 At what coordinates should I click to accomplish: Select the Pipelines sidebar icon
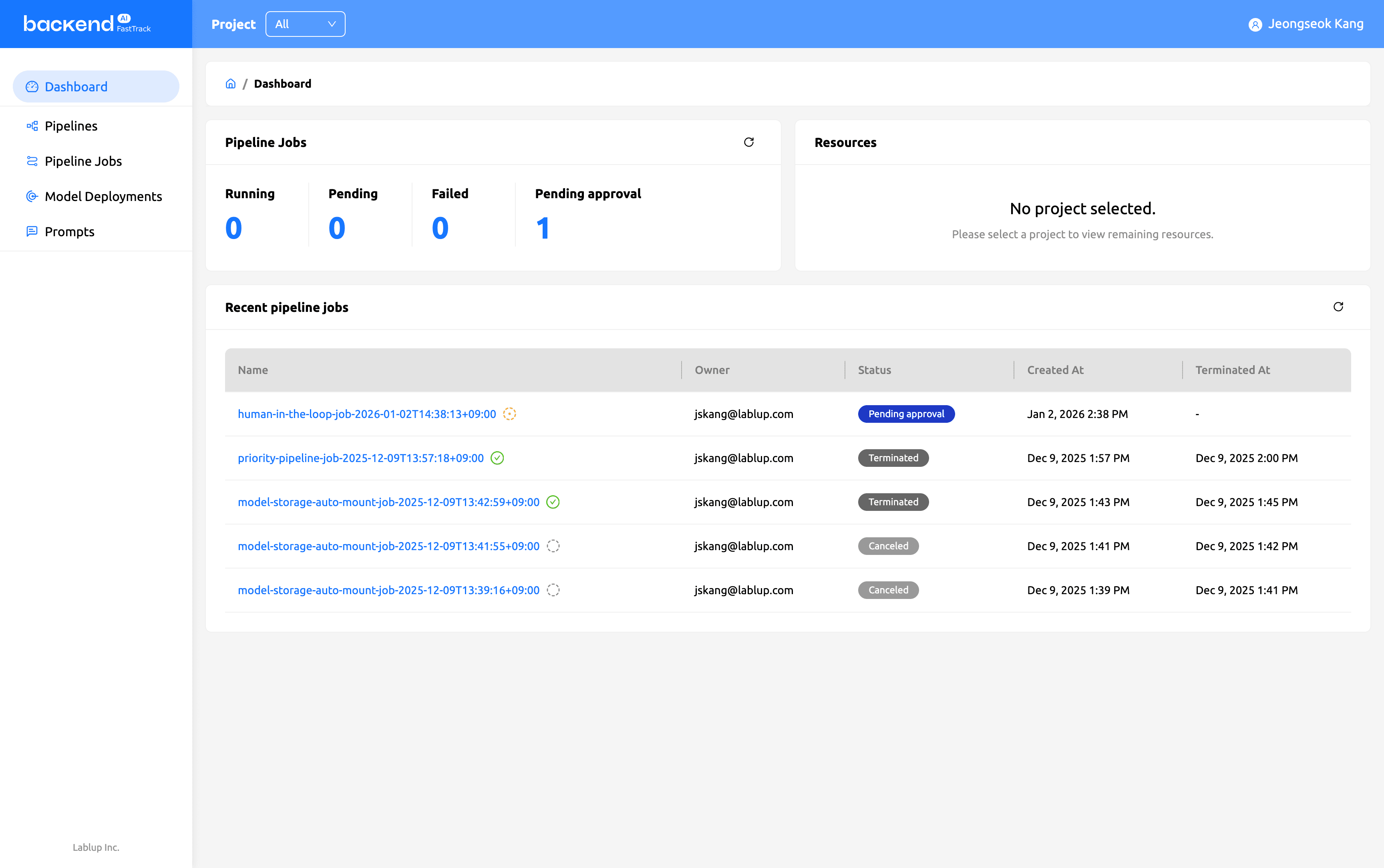(x=32, y=126)
